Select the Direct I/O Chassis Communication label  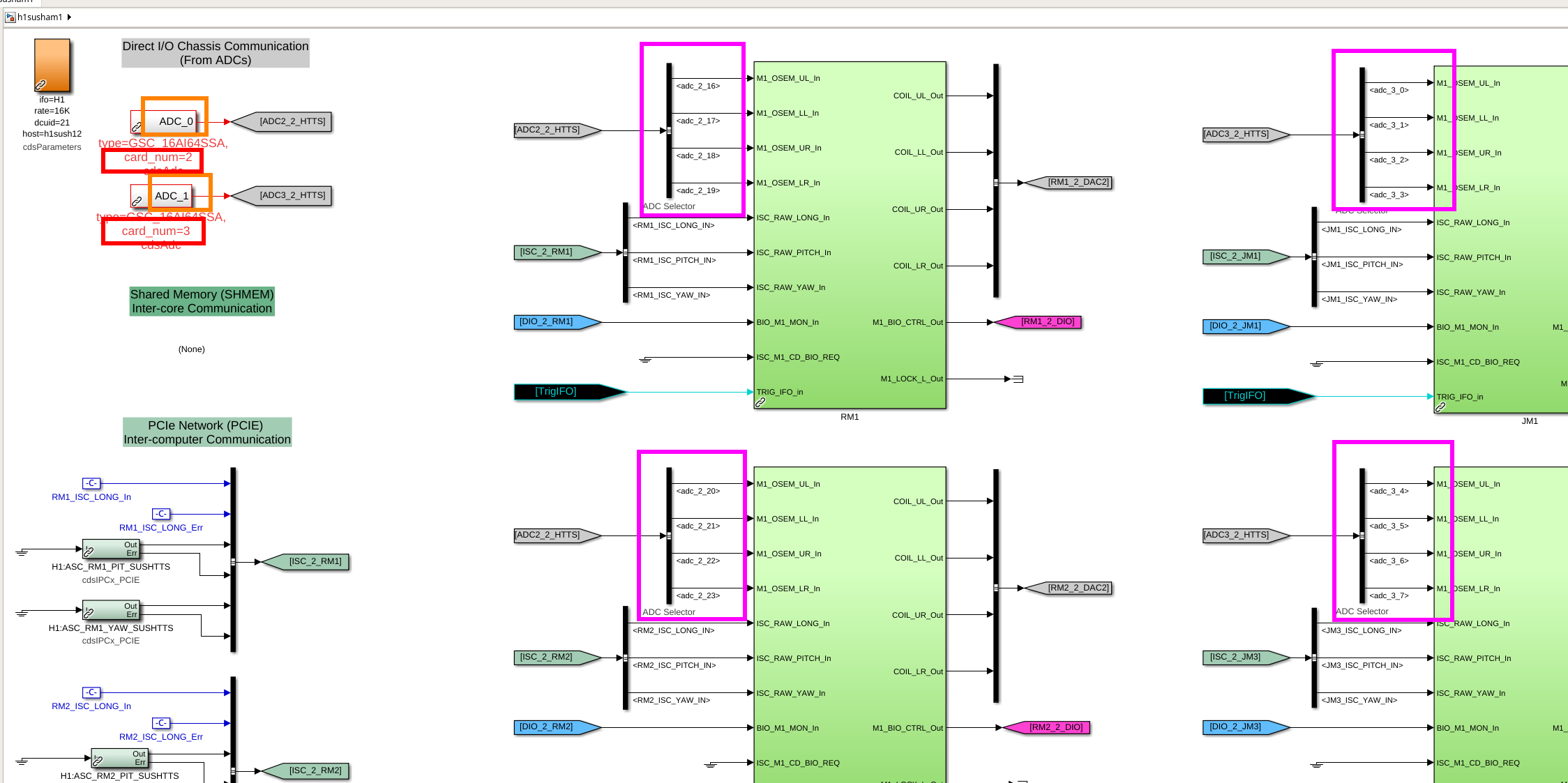click(x=216, y=53)
